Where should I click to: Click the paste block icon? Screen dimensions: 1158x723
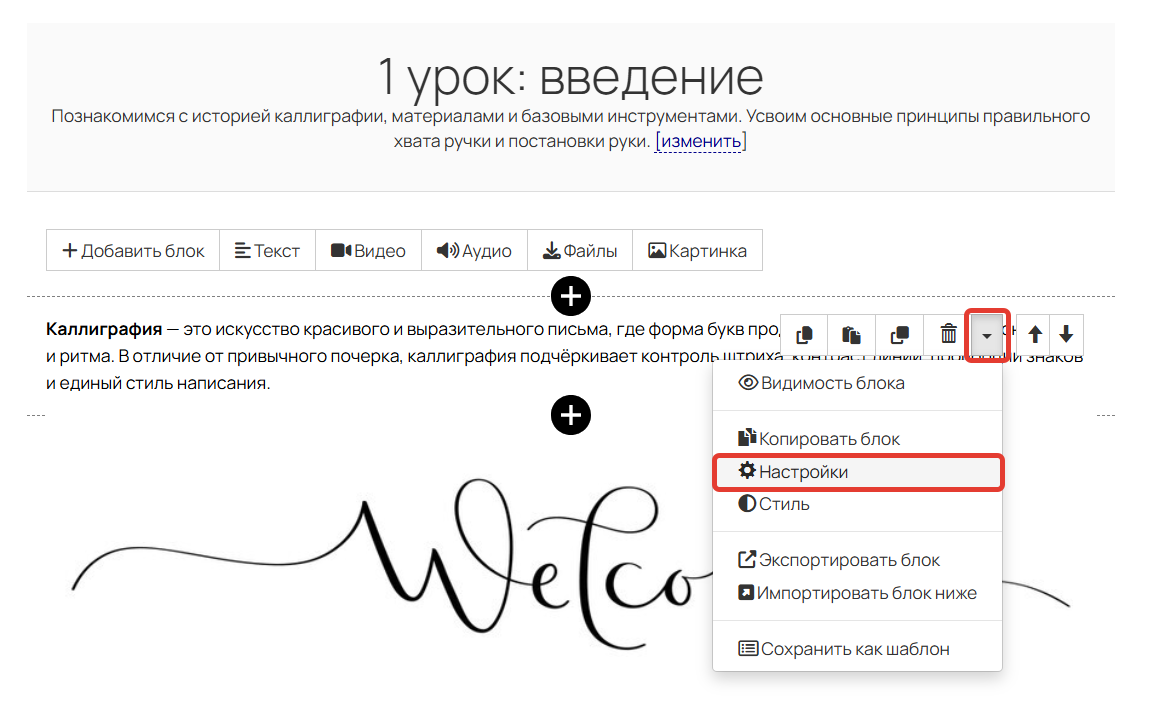tap(851, 334)
